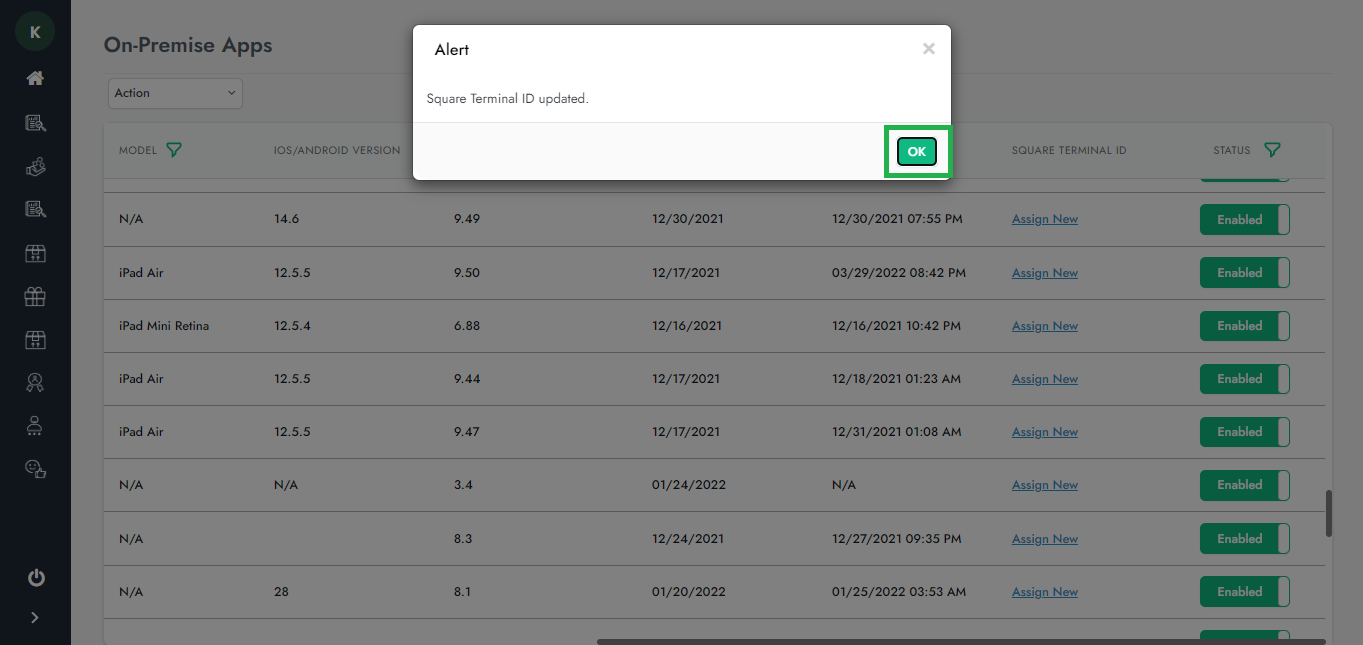Close the Alert dialog with the X
Screen dimensions: 1363x645
pos(928,49)
